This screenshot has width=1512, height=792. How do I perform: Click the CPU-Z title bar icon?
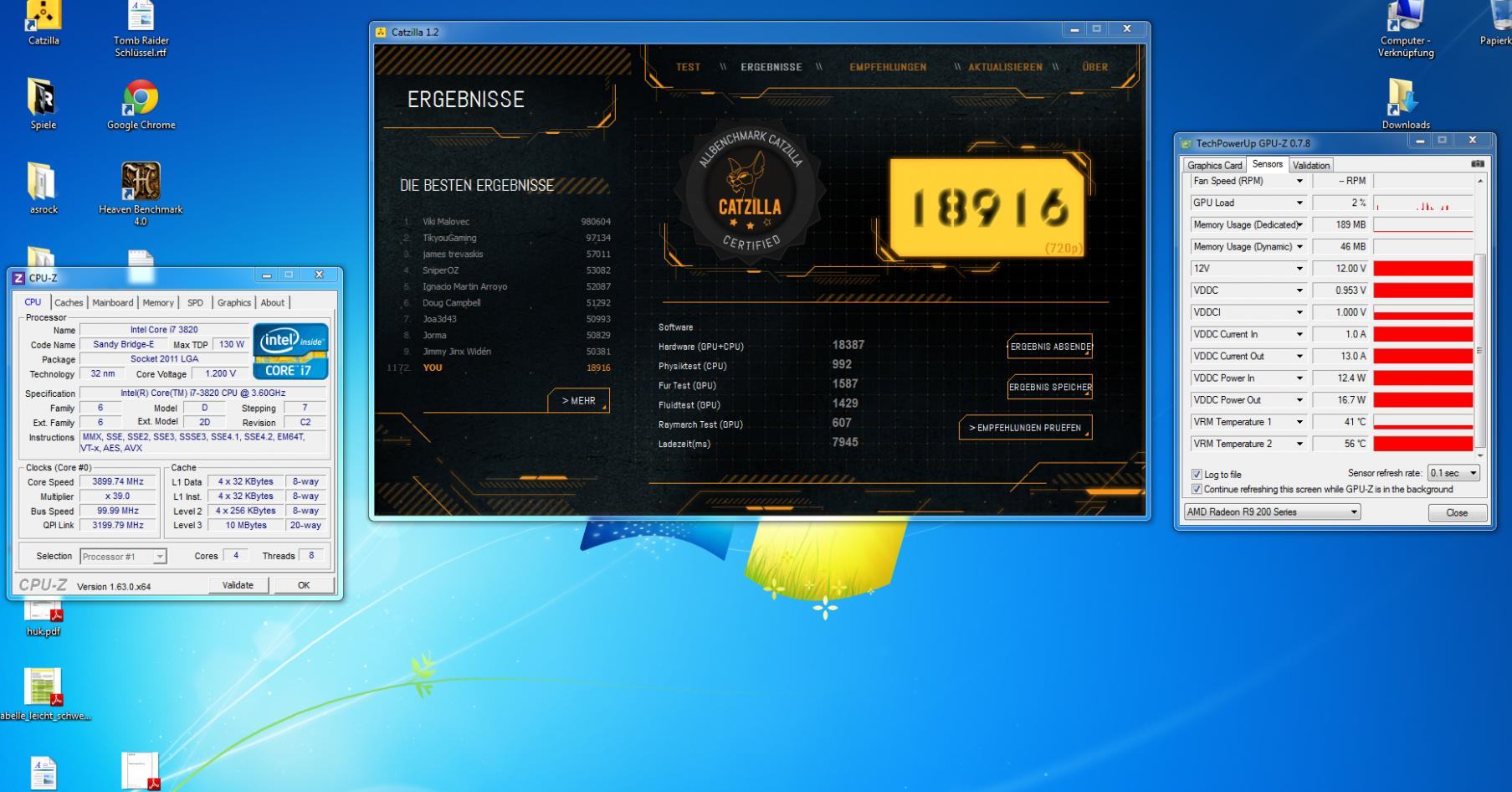tap(18, 278)
